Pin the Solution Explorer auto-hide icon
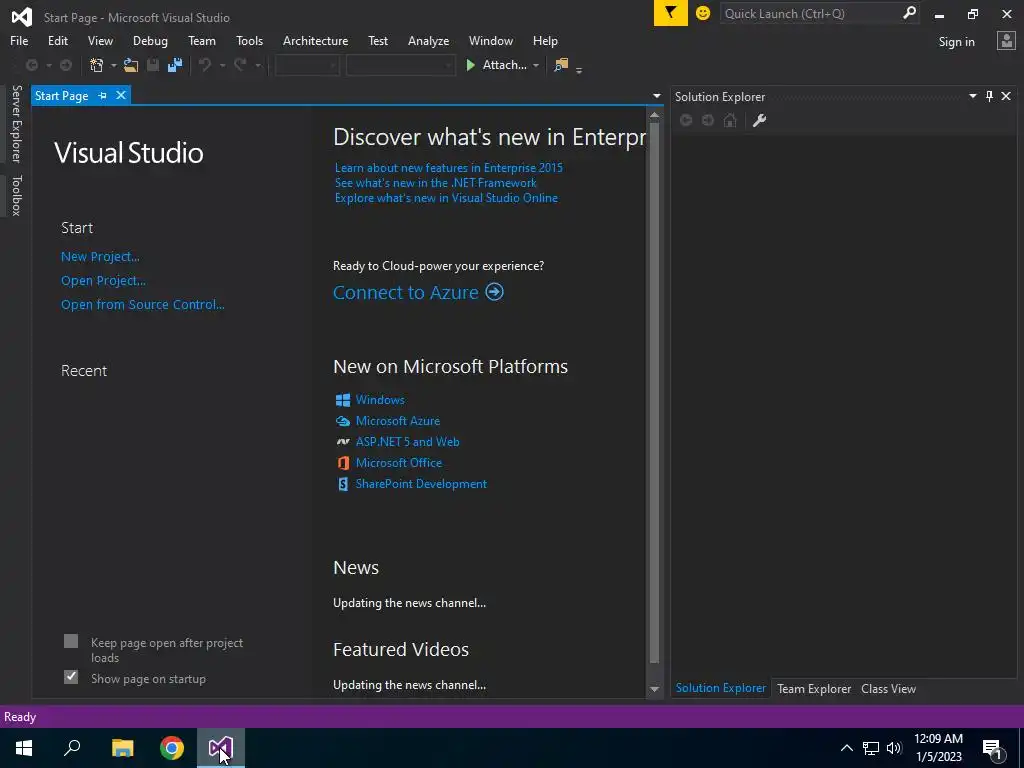Image resolution: width=1024 pixels, height=768 pixels. coord(989,96)
